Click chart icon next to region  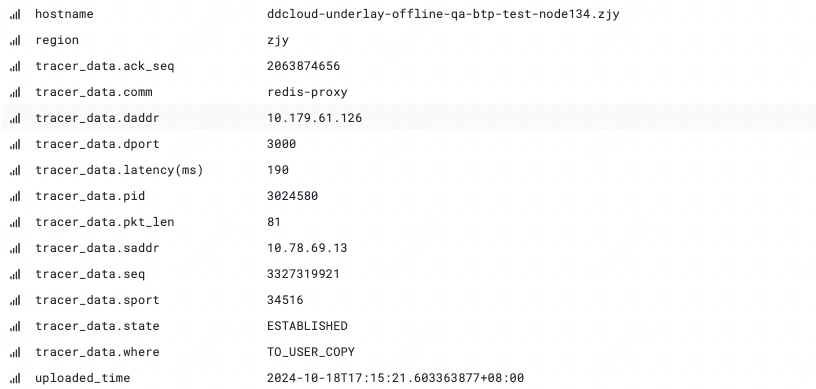point(15,40)
